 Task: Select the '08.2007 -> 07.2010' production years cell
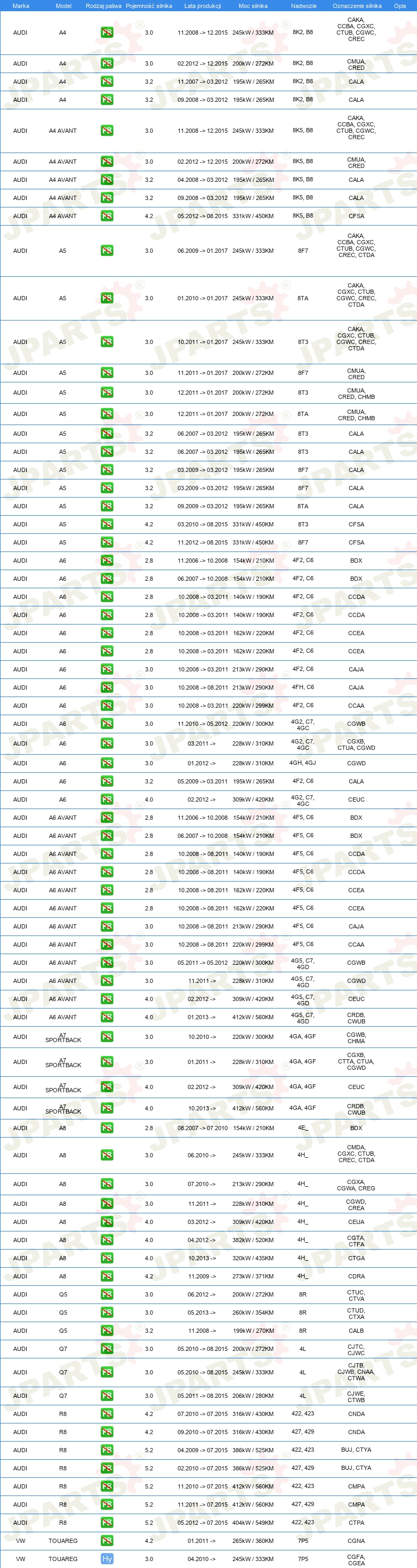[x=203, y=1128]
